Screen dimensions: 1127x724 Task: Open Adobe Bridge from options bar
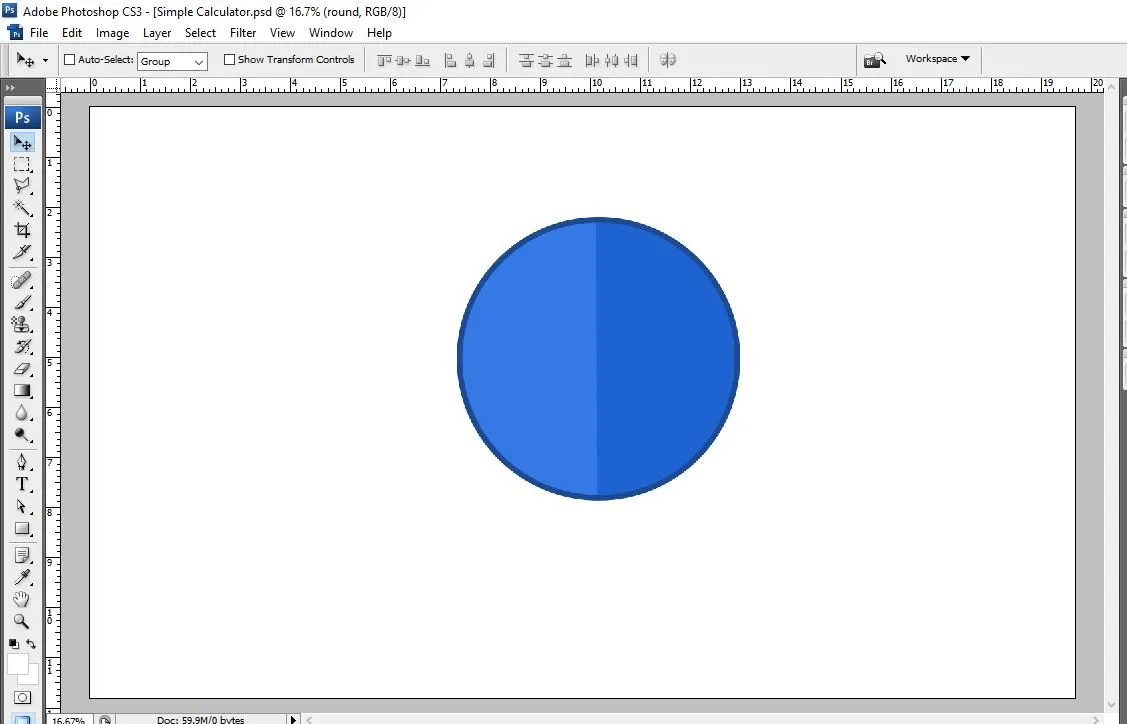click(874, 60)
